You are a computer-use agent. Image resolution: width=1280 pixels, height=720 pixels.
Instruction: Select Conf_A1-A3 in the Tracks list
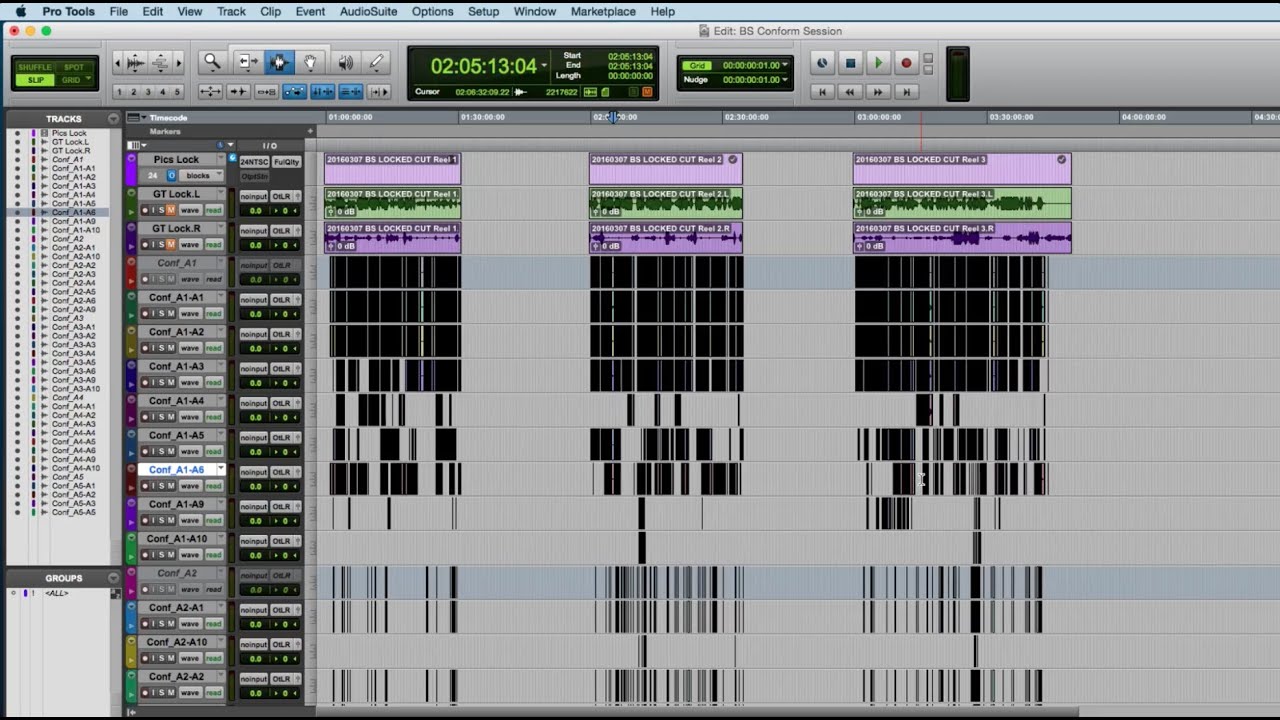[x=74, y=186]
